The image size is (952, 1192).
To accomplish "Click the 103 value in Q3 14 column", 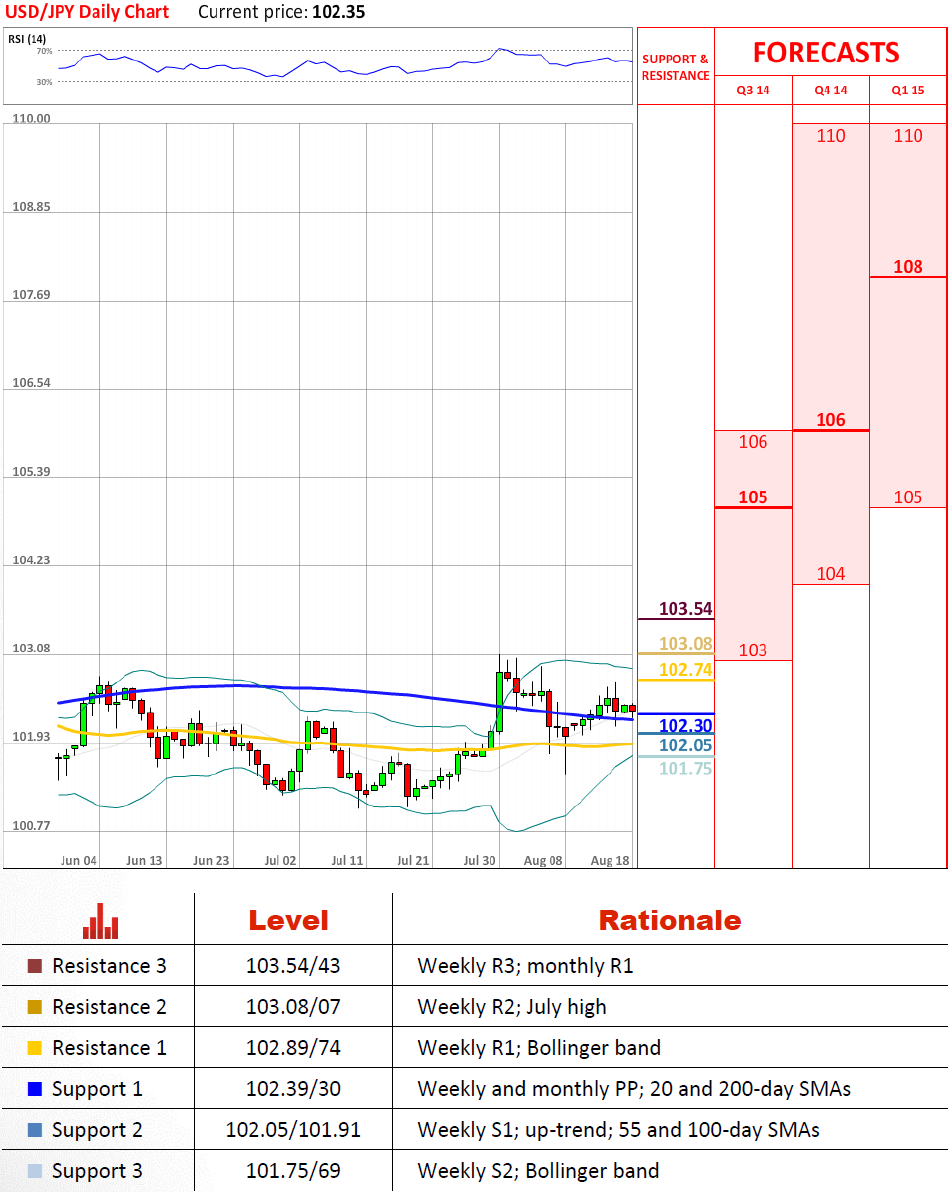I will (x=753, y=650).
